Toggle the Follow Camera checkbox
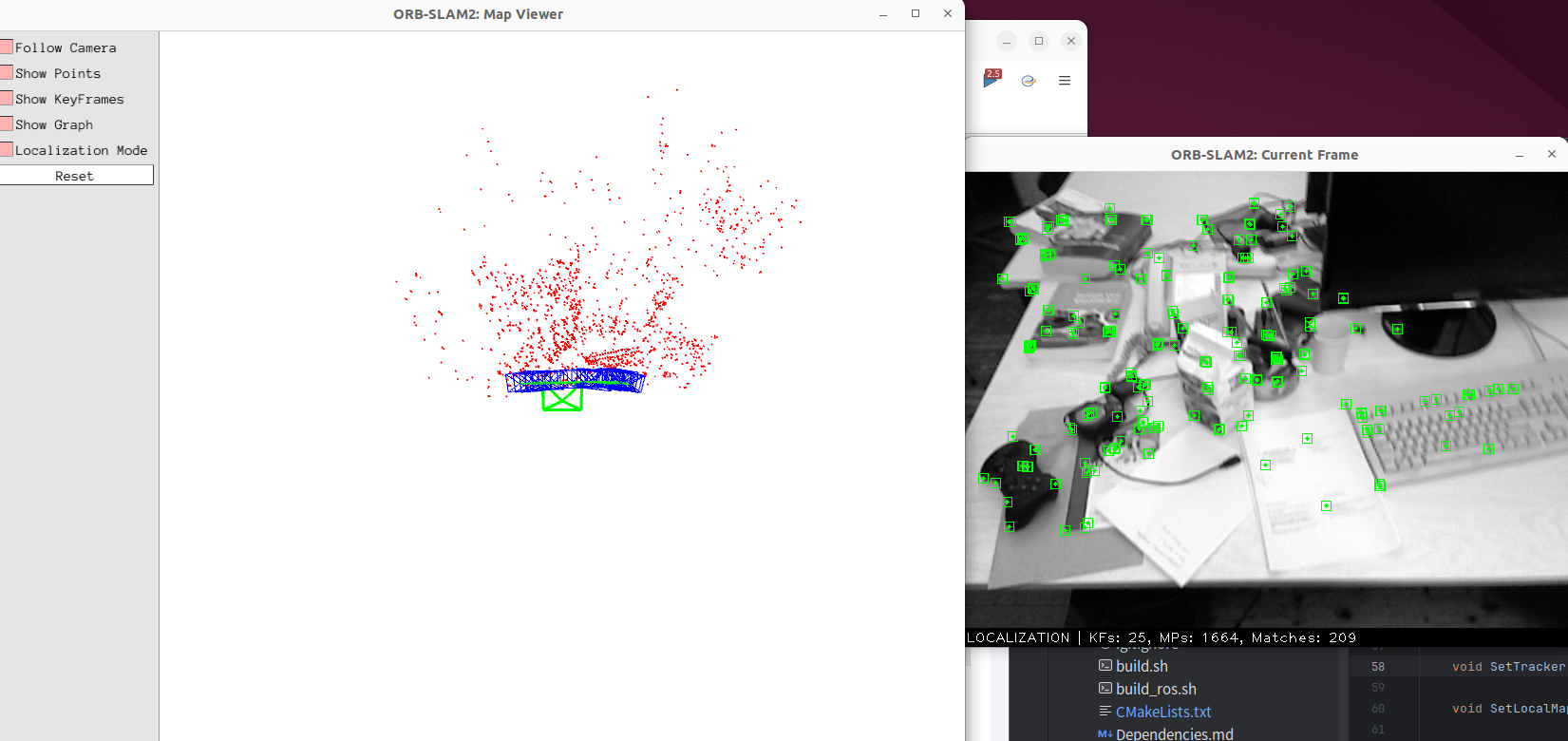This screenshot has height=741, width=1568. pos(7,47)
